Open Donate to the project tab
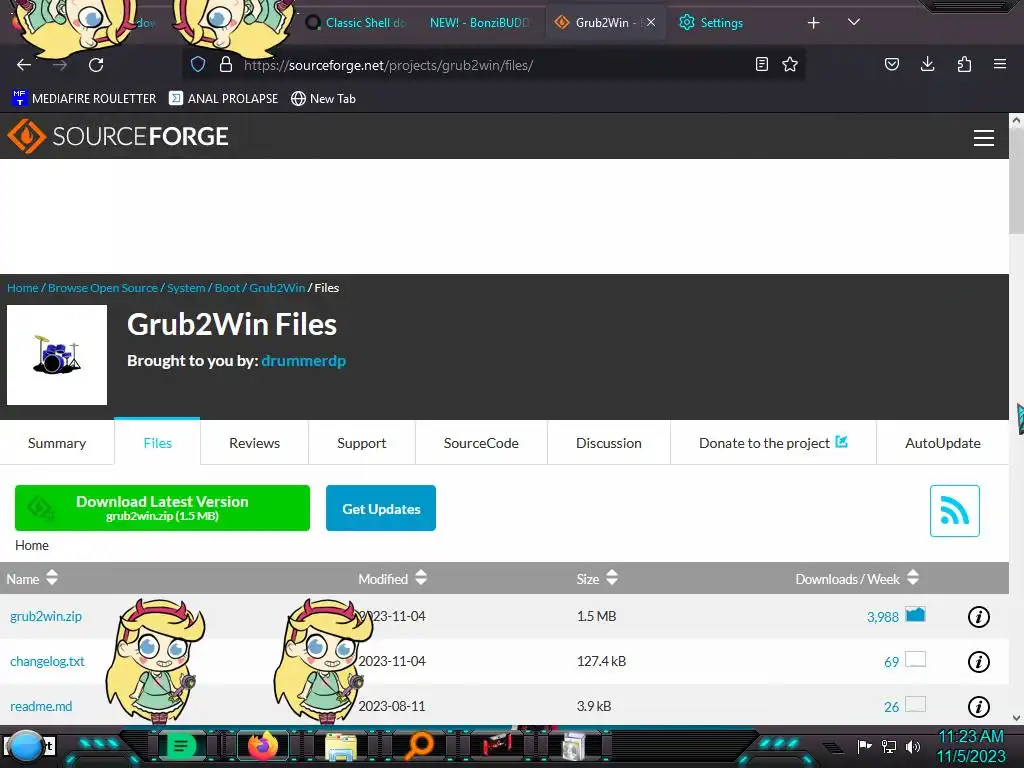The height and width of the screenshot is (768, 1024). [x=773, y=443]
